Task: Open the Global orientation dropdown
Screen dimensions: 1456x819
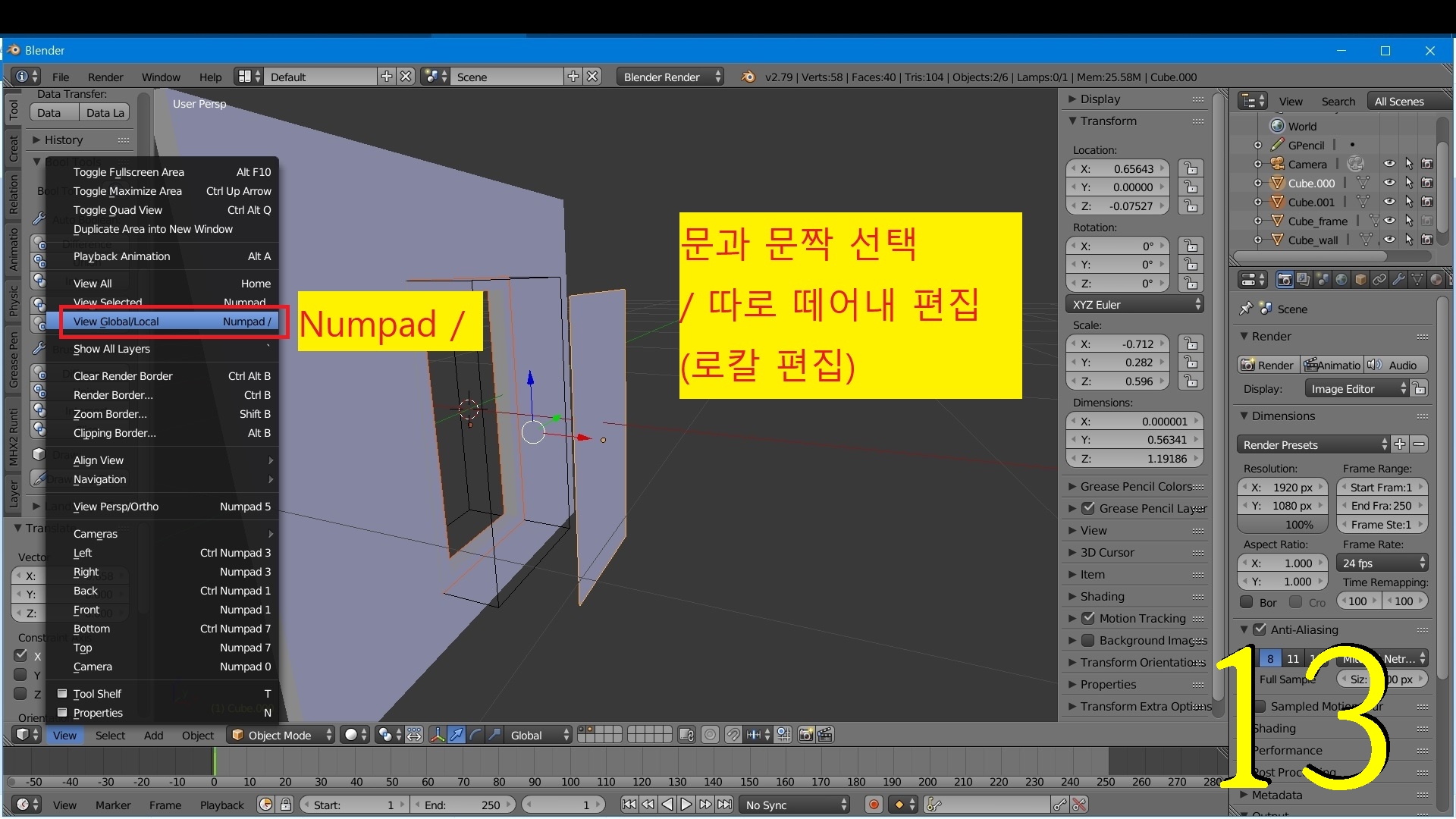Action: [538, 735]
